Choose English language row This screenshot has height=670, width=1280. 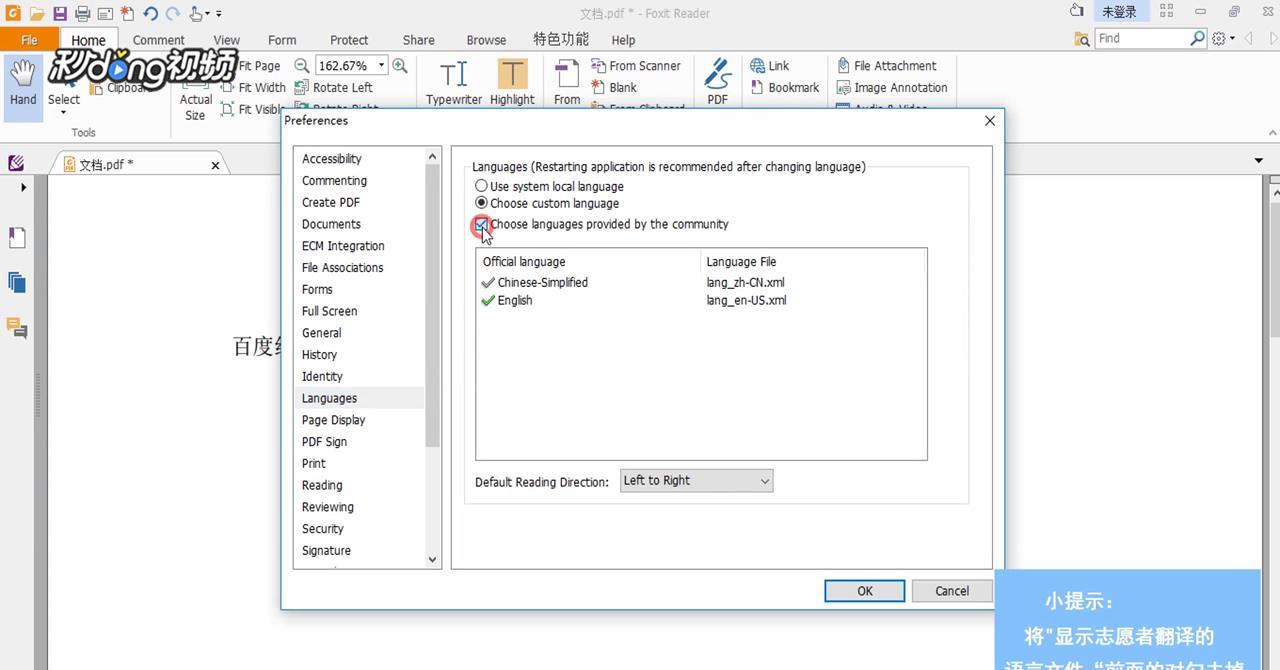click(700, 300)
